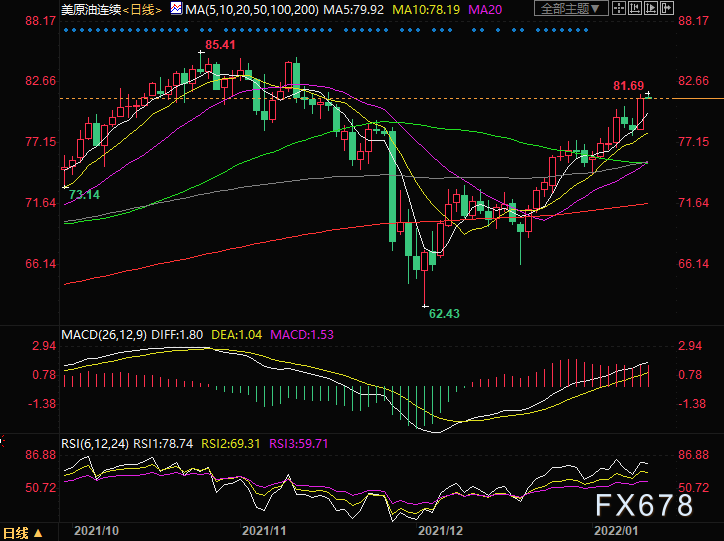Screen dimensions: 724x541
Task: Click the MA10:78.19 yellow legend value
Action: tap(426, 9)
